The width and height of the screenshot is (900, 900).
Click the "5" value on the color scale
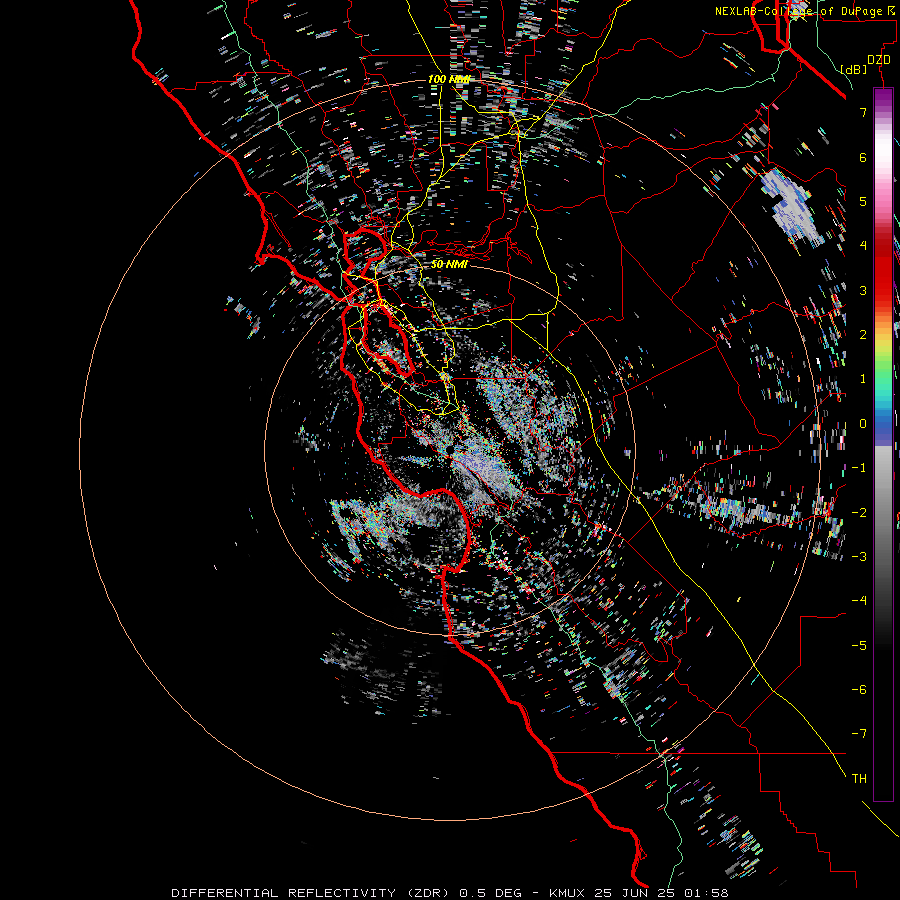(x=863, y=201)
